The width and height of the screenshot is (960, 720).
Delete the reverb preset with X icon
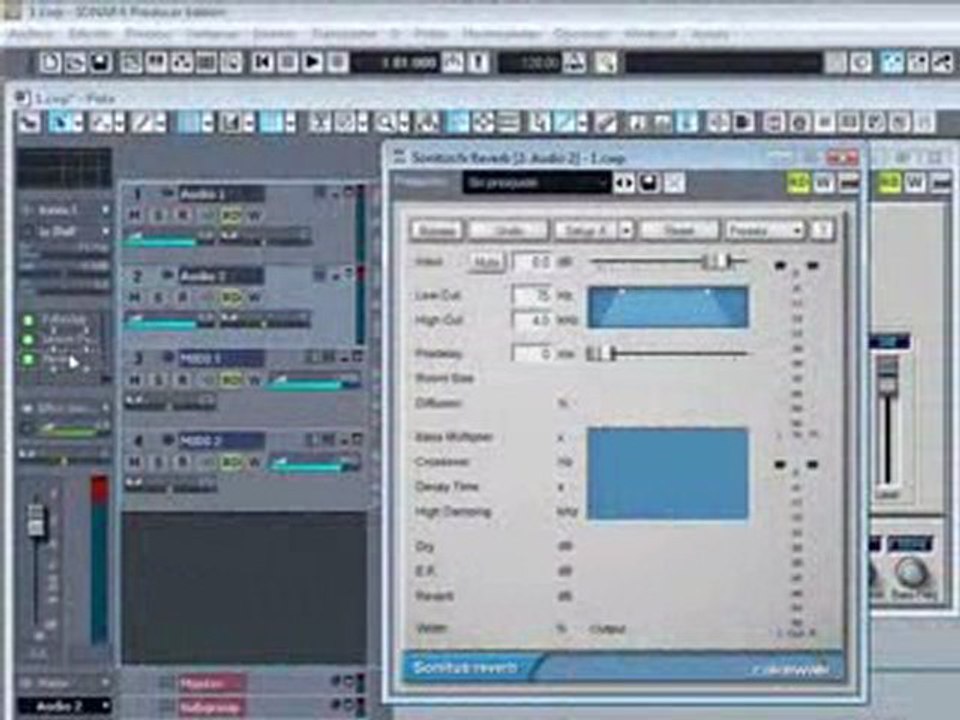point(674,182)
